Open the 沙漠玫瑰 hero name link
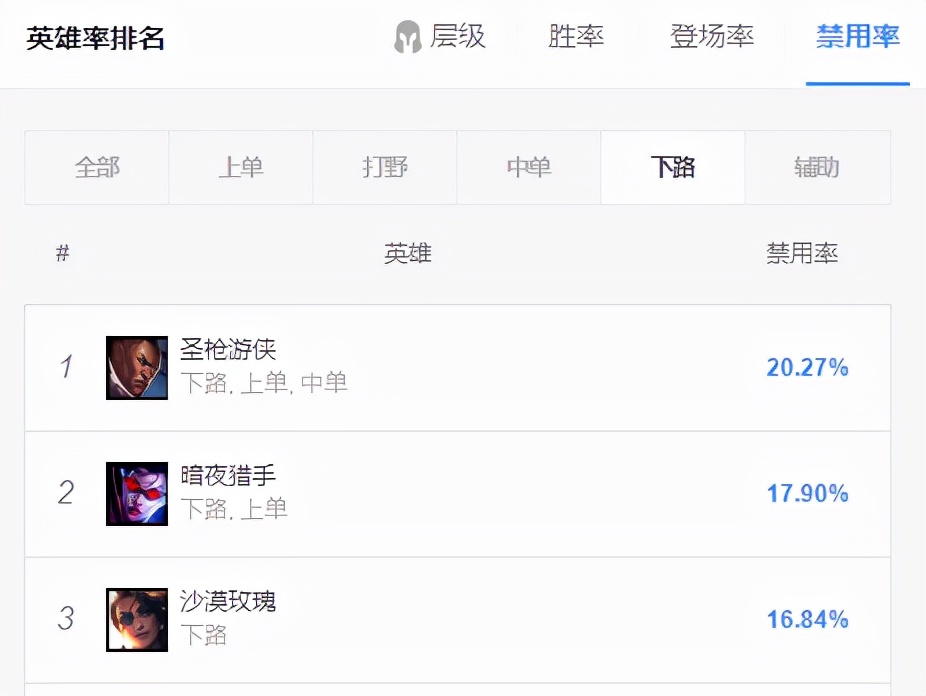Screen dimensions: 926x696 [228, 602]
